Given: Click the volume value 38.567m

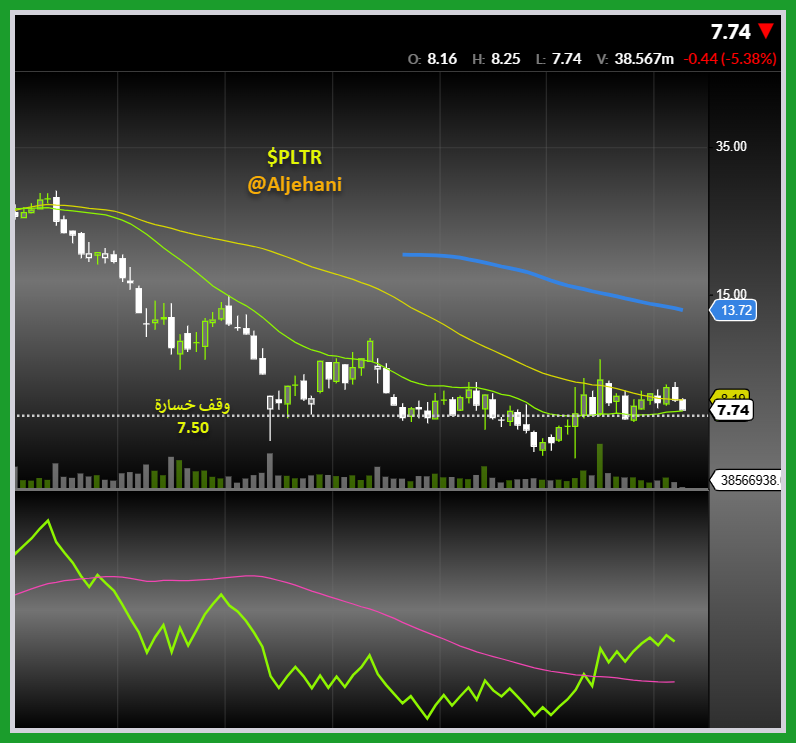Looking at the screenshot, I should (x=644, y=59).
